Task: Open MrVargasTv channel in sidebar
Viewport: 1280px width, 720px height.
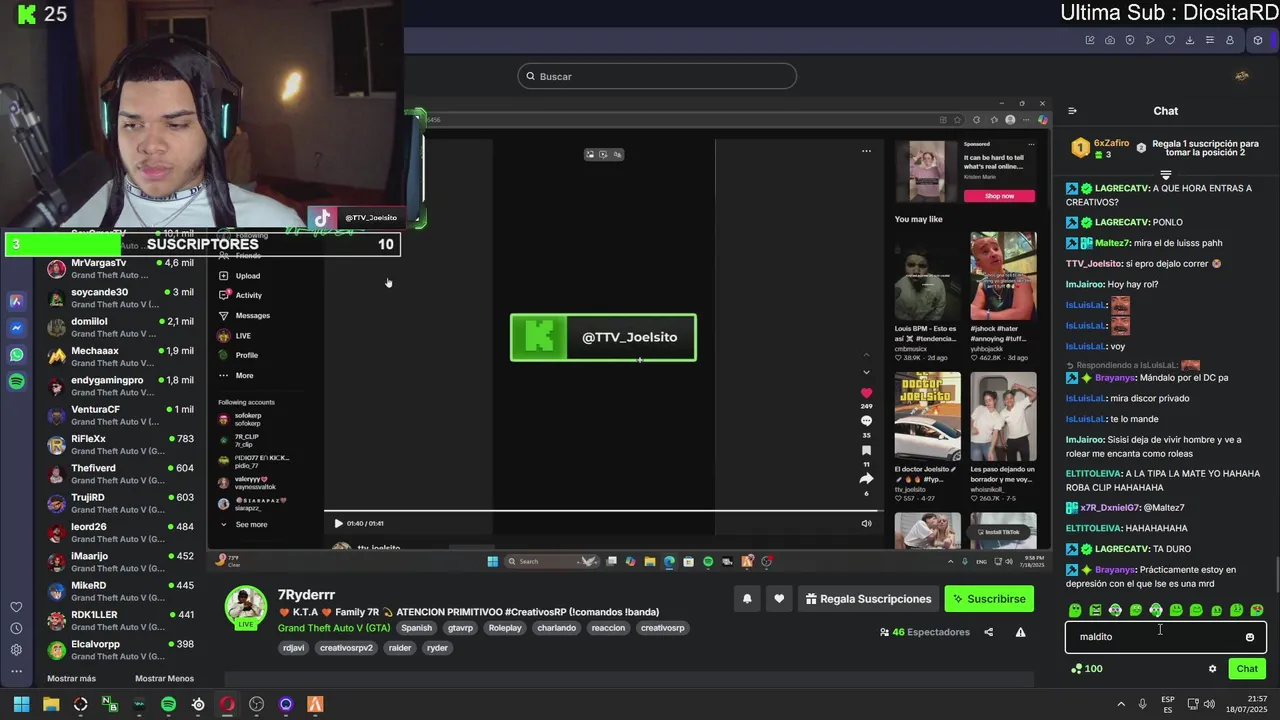Action: pyautogui.click(x=122, y=269)
